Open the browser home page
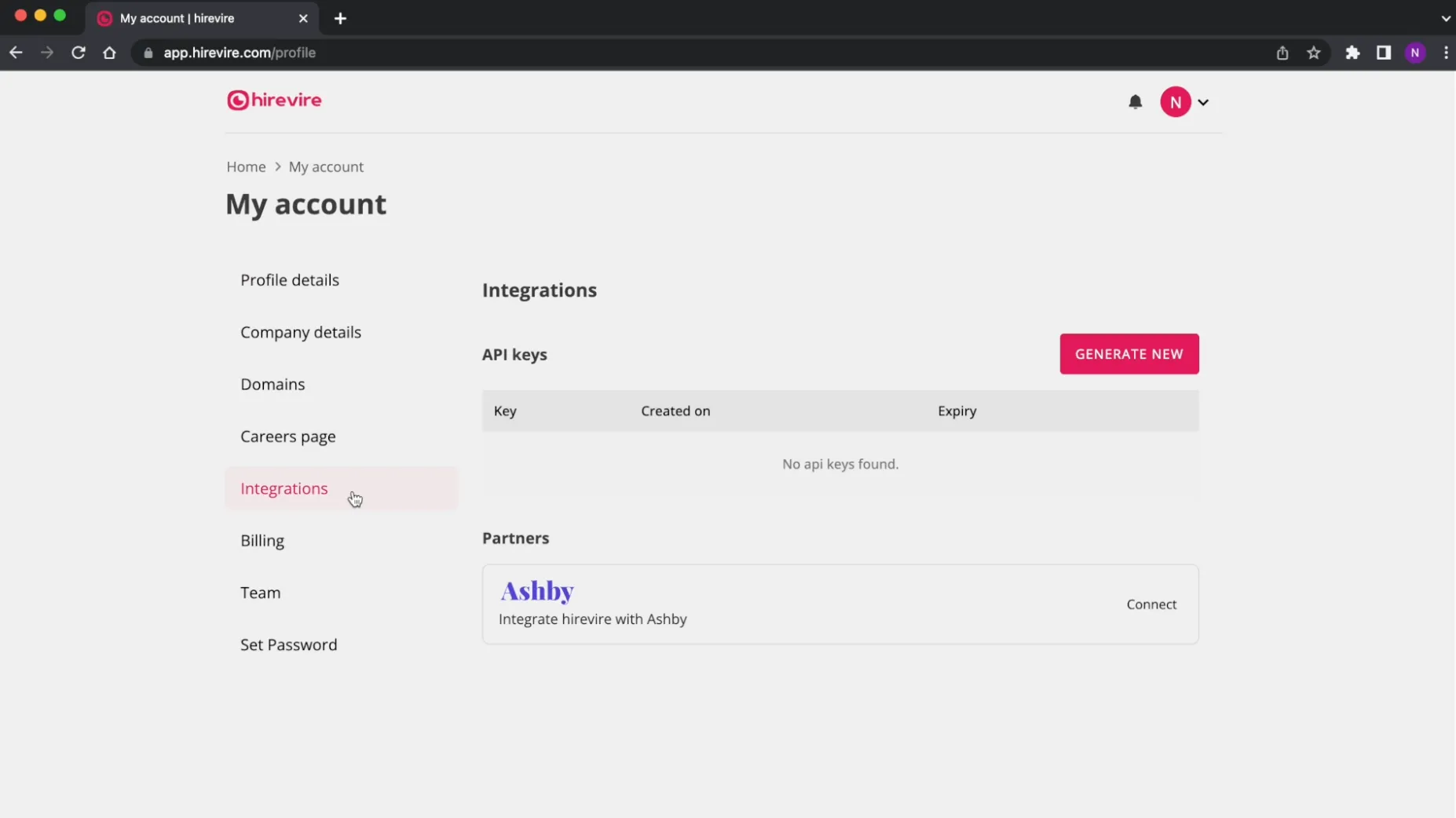 pos(109,53)
